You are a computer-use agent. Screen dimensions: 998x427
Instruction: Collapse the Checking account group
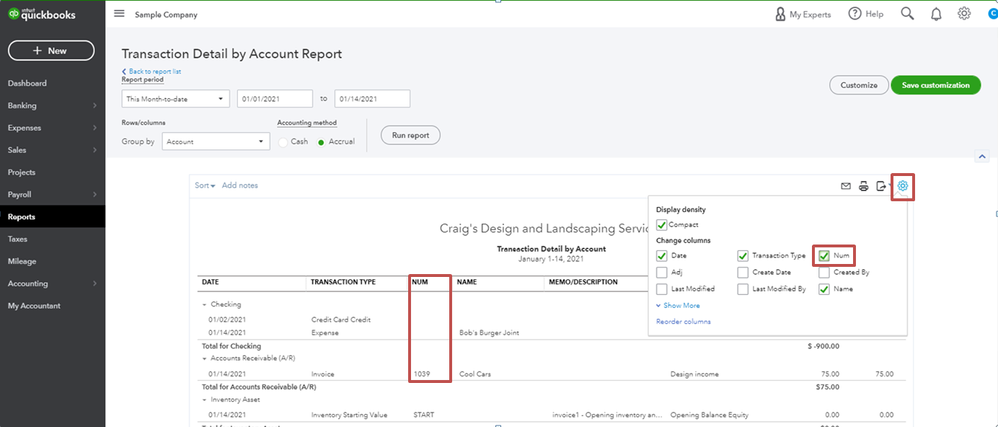[x=206, y=305]
